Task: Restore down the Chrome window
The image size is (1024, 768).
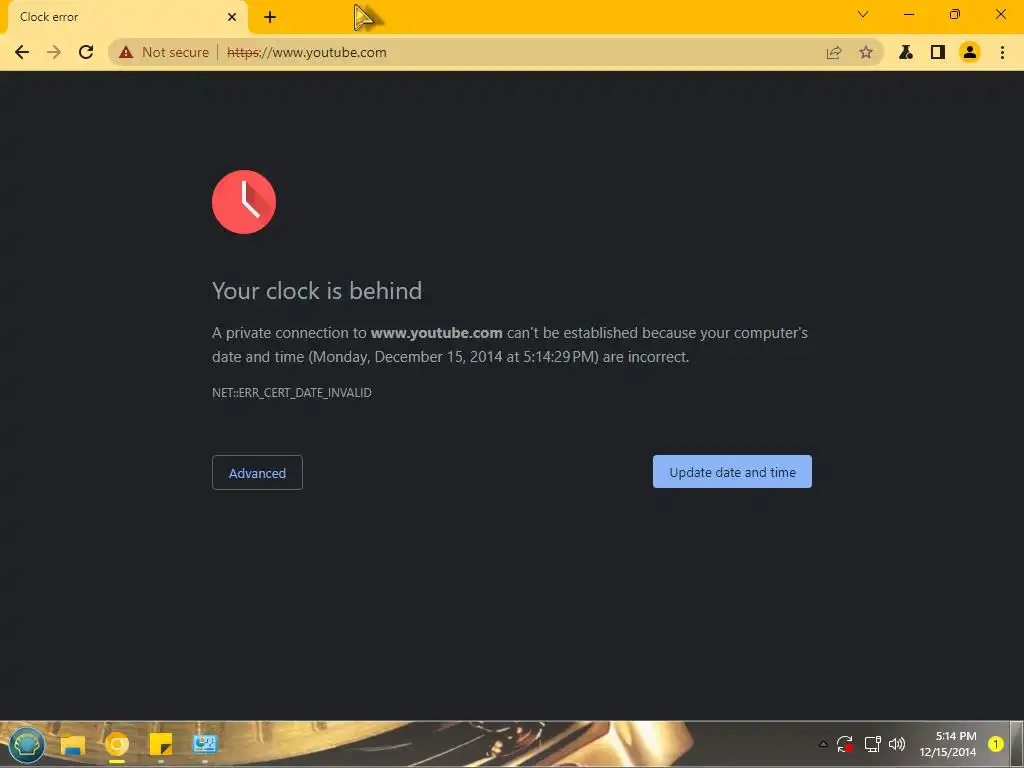Action: point(954,14)
